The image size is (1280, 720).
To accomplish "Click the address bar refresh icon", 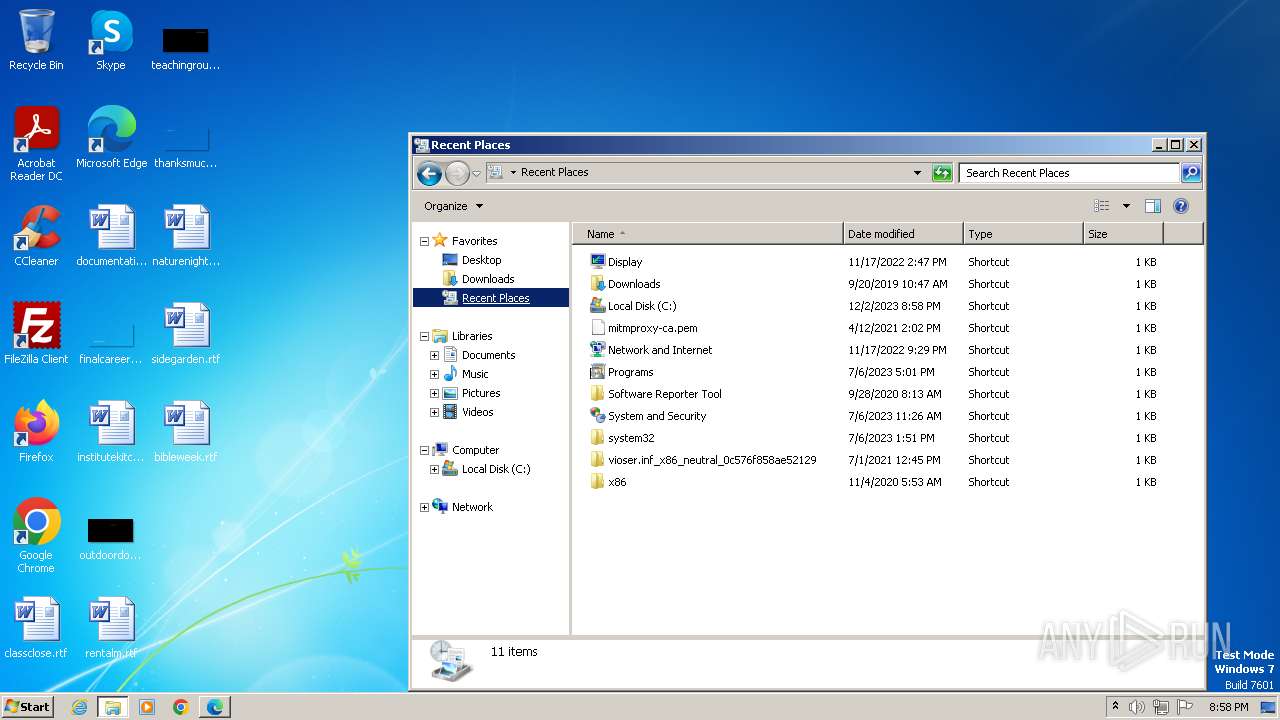I will pos(941,173).
